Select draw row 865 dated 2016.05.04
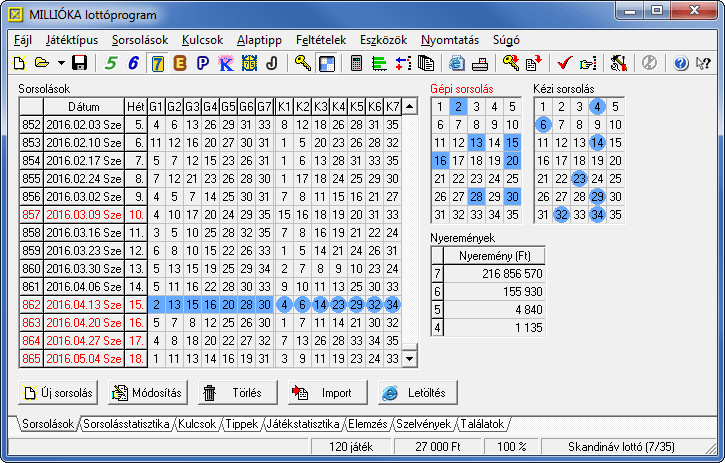 210,358
